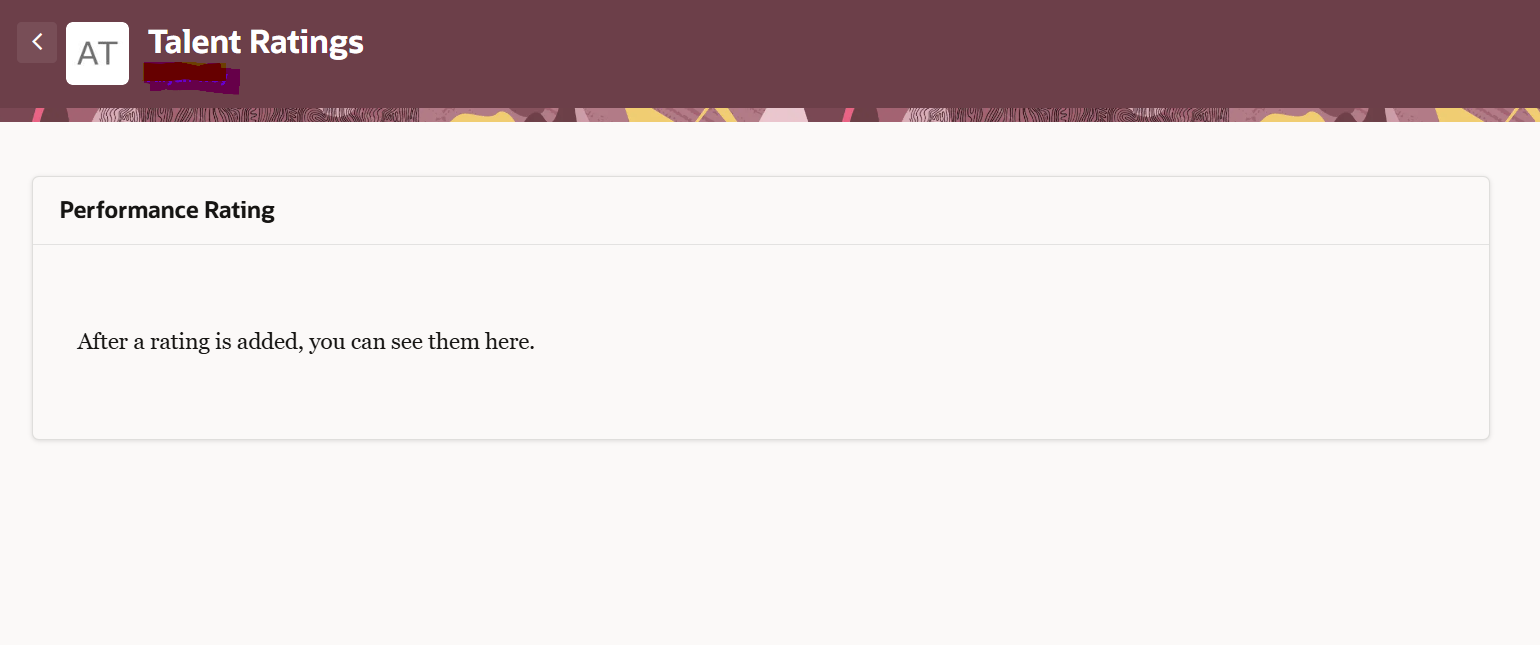Click 'you can see them here' text
The height and width of the screenshot is (645, 1540).
click(422, 341)
